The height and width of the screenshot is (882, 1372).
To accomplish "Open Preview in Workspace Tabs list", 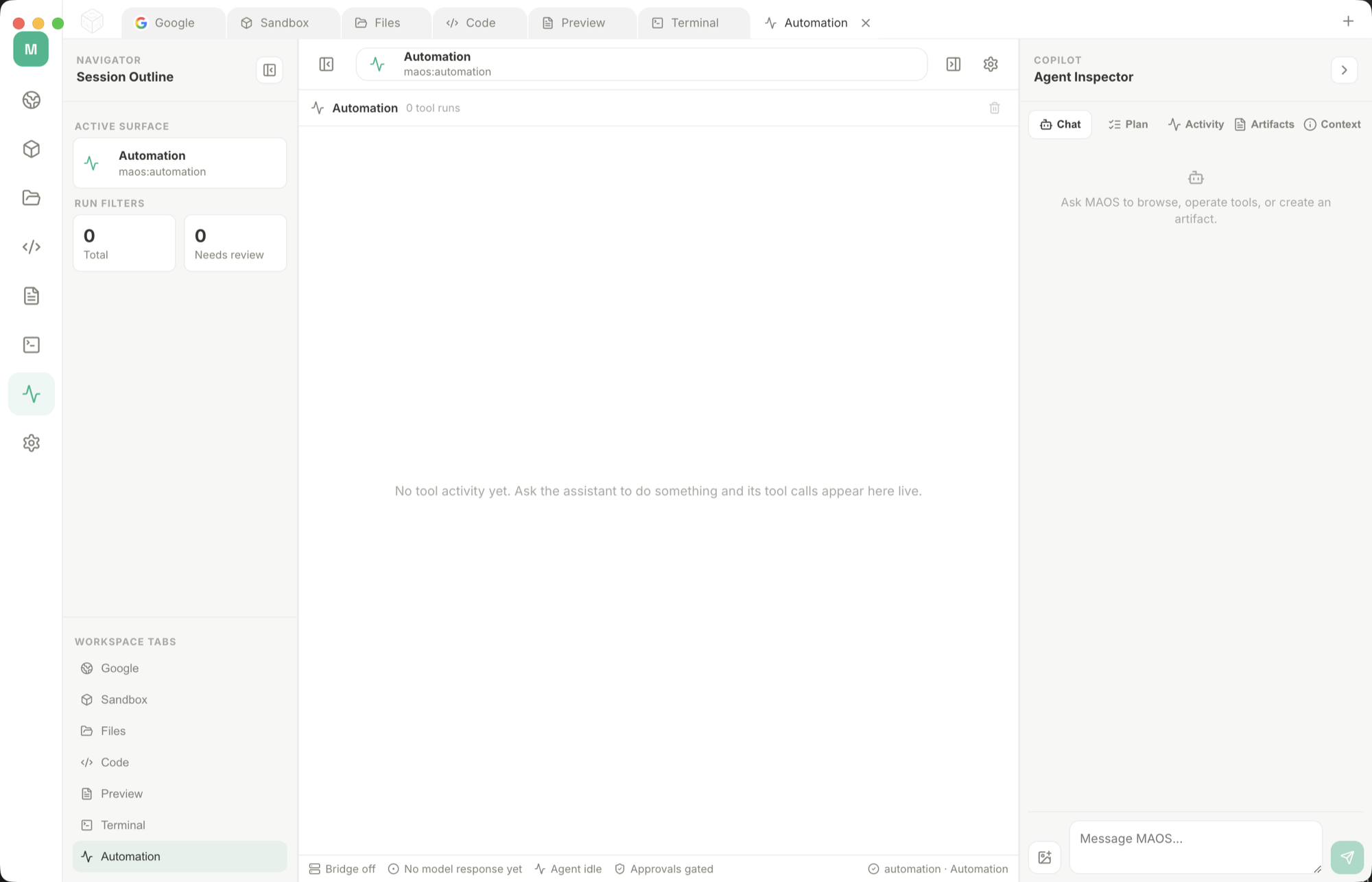I will [x=180, y=793].
